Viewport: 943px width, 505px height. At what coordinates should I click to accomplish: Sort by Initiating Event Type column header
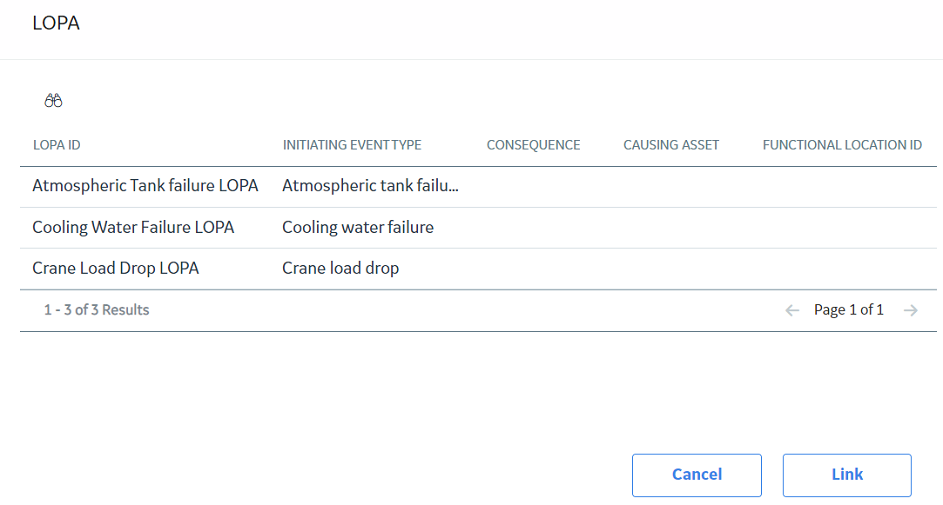coord(352,145)
